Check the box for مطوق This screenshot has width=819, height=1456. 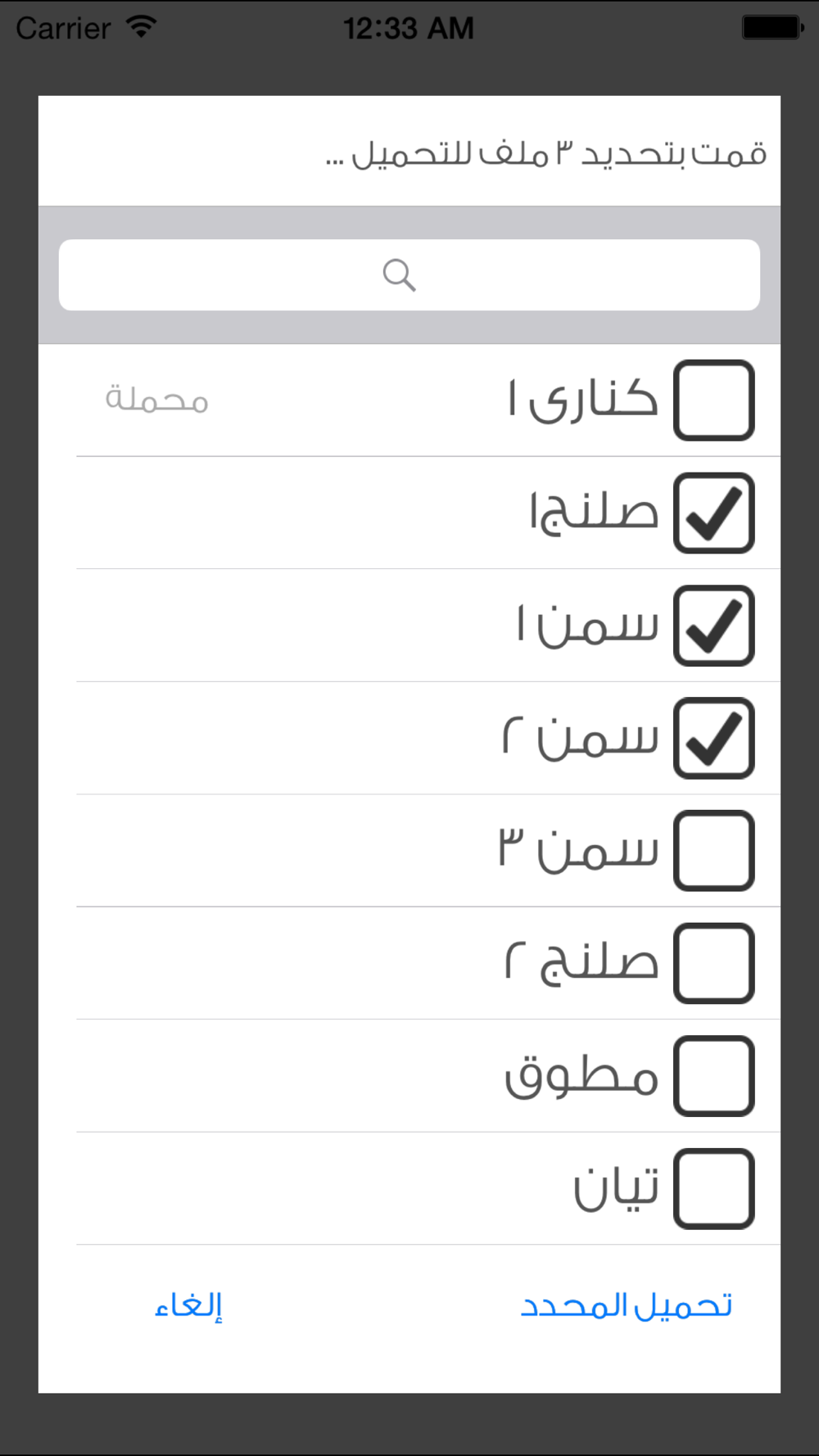[713, 1076]
